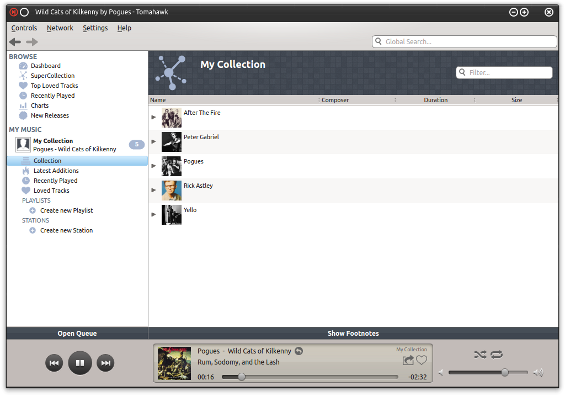
Task: Focus the Filter field
Action: (504, 72)
